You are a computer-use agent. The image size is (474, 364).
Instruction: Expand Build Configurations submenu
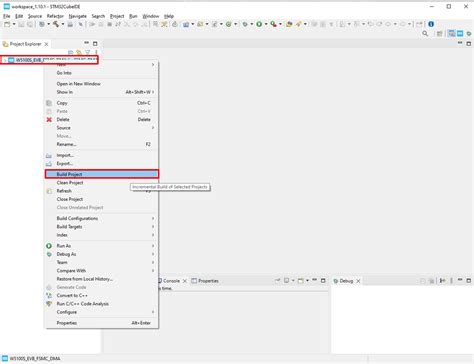[x=102, y=218]
